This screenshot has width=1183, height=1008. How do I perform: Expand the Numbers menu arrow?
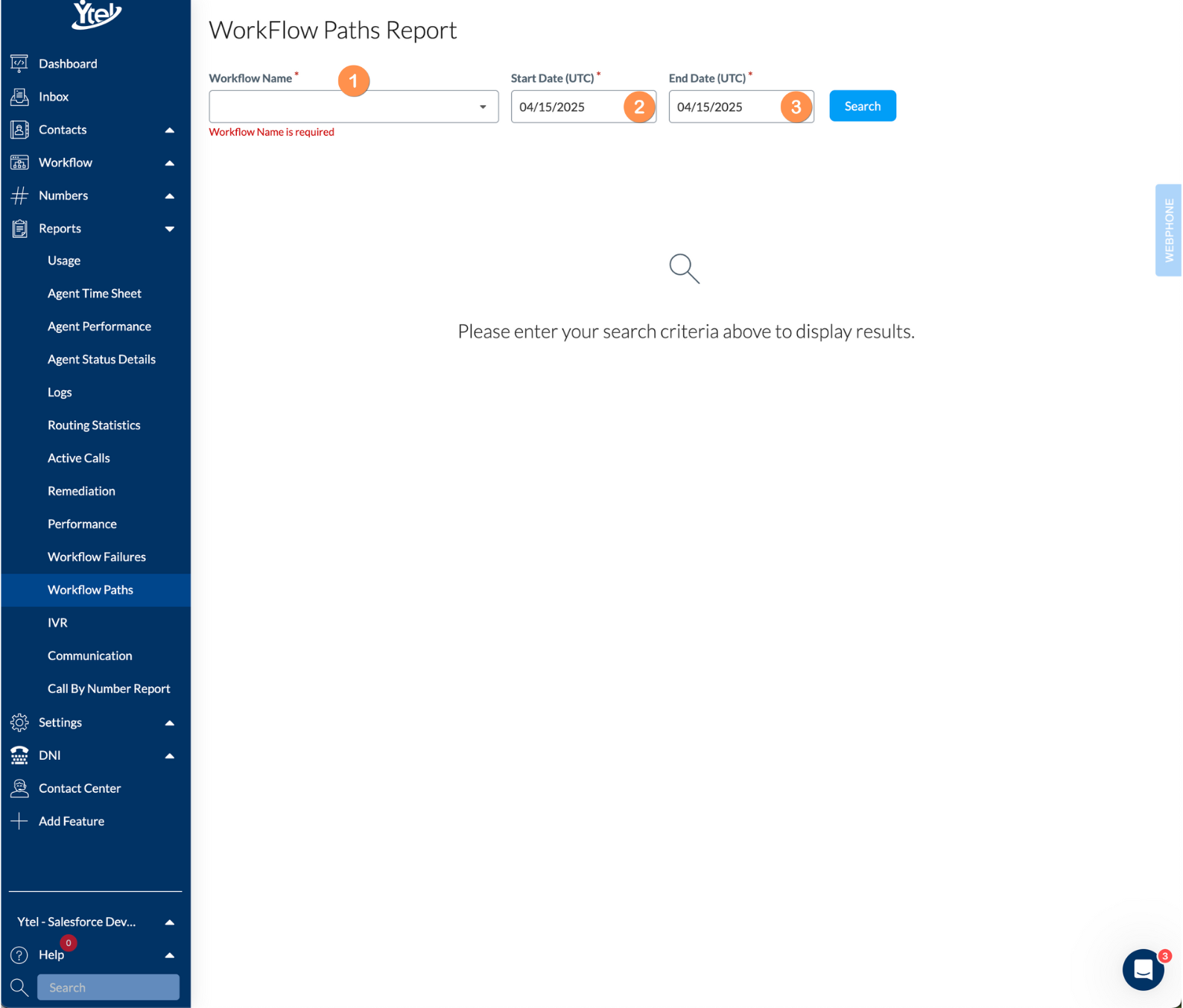coord(170,196)
